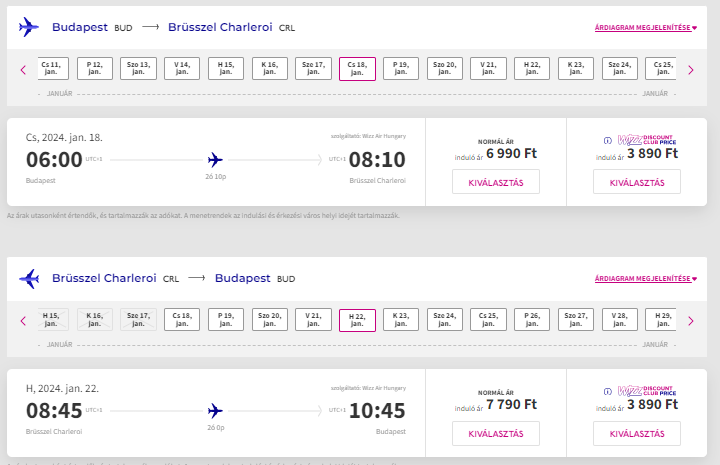
Task: Select outbound date Sze 17, jan.
Action: click(x=313, y=68)
